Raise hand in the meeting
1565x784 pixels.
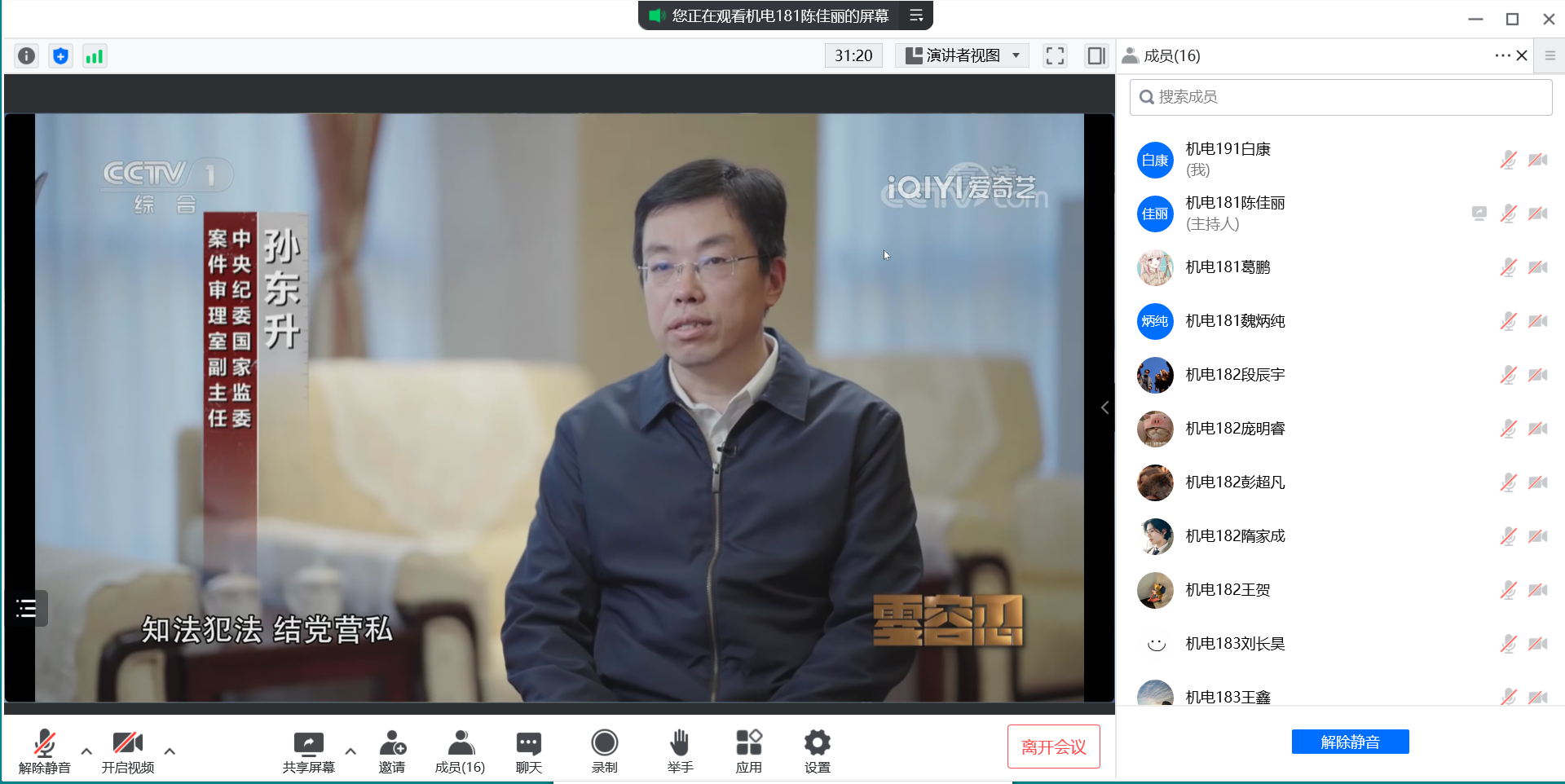coord(680,751)
